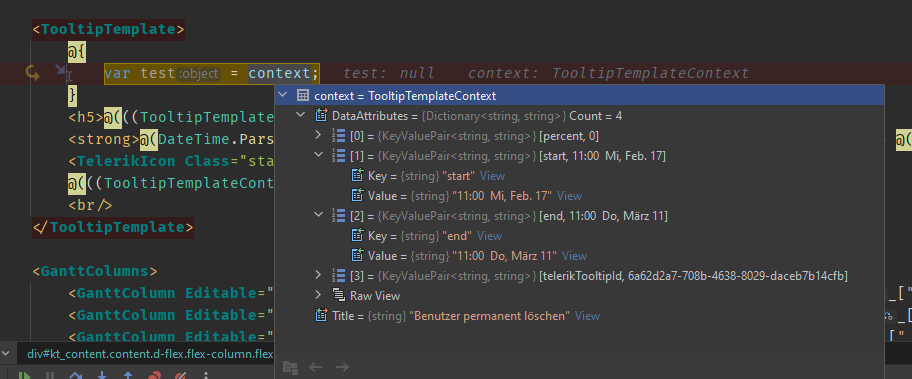Click property icon of Value "11:00 Do, März 11"
The width and height of the screenshot is (912, 379).
click(358, 255)
